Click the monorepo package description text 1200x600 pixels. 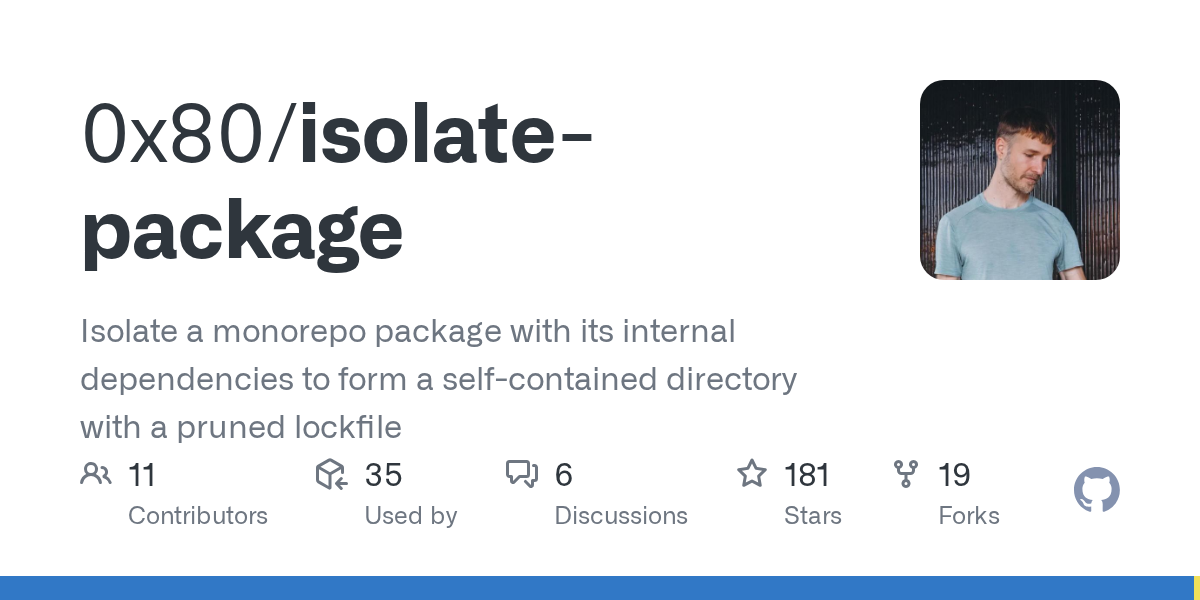click(x=438, y=379)
